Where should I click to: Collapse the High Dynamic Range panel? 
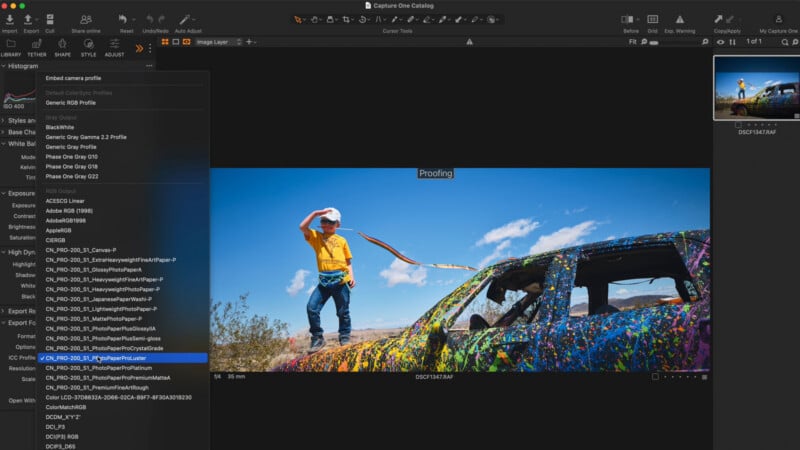[4, 252]
